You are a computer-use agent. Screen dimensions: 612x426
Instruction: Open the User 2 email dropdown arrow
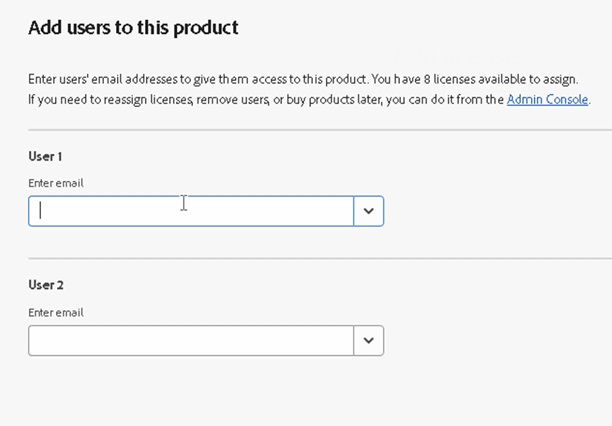pos(369,341)
